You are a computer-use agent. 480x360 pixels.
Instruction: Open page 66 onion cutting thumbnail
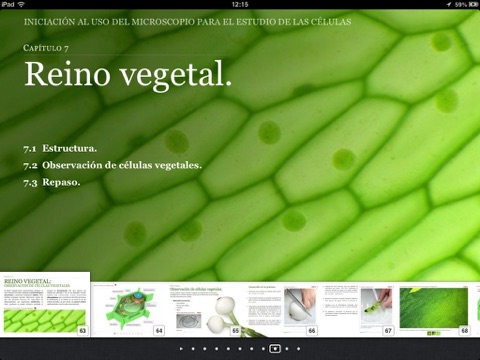point(282,310)
